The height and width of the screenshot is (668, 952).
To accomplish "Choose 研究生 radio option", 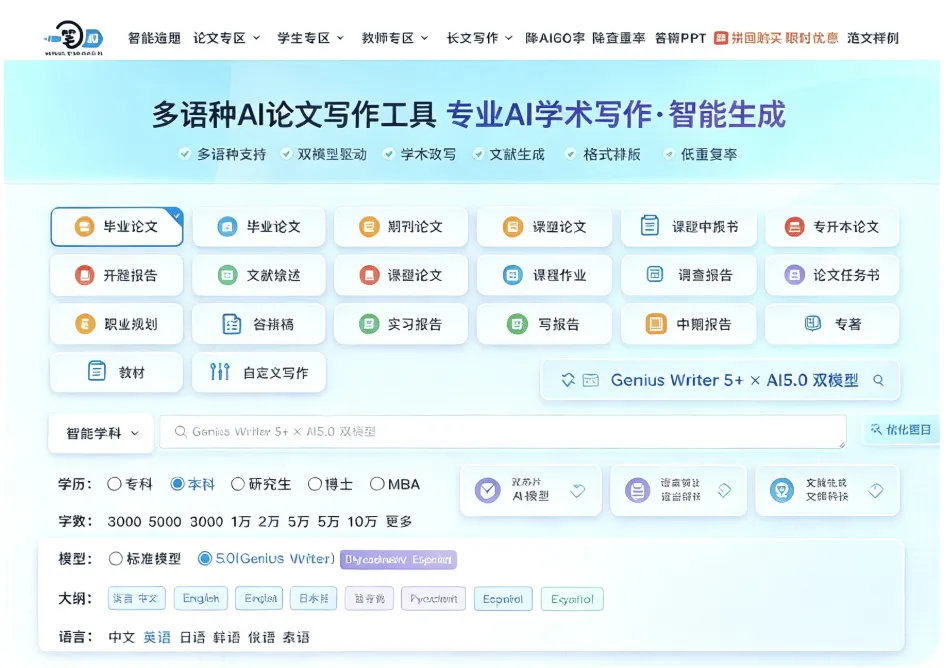I will (238, 484).
